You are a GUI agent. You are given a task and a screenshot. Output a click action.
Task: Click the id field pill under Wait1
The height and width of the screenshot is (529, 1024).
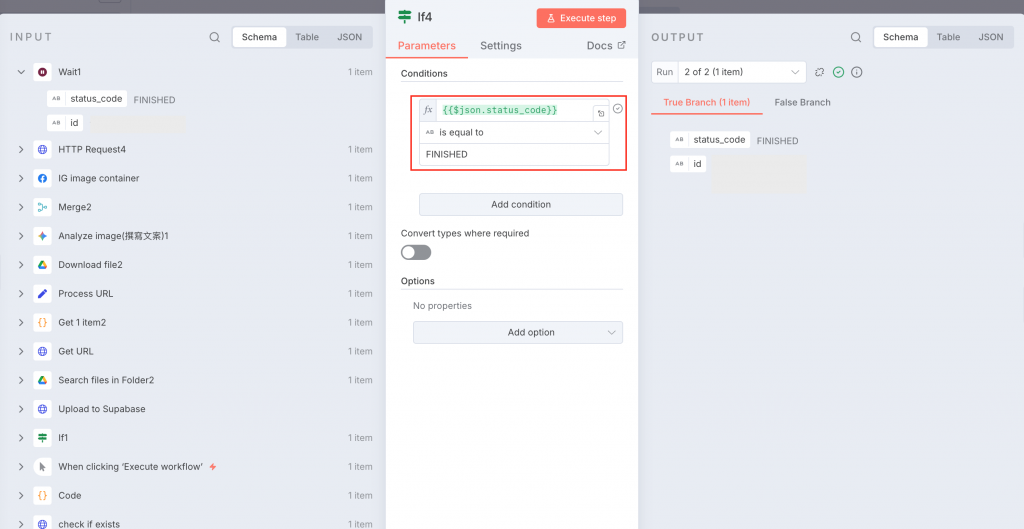[65, 123]
